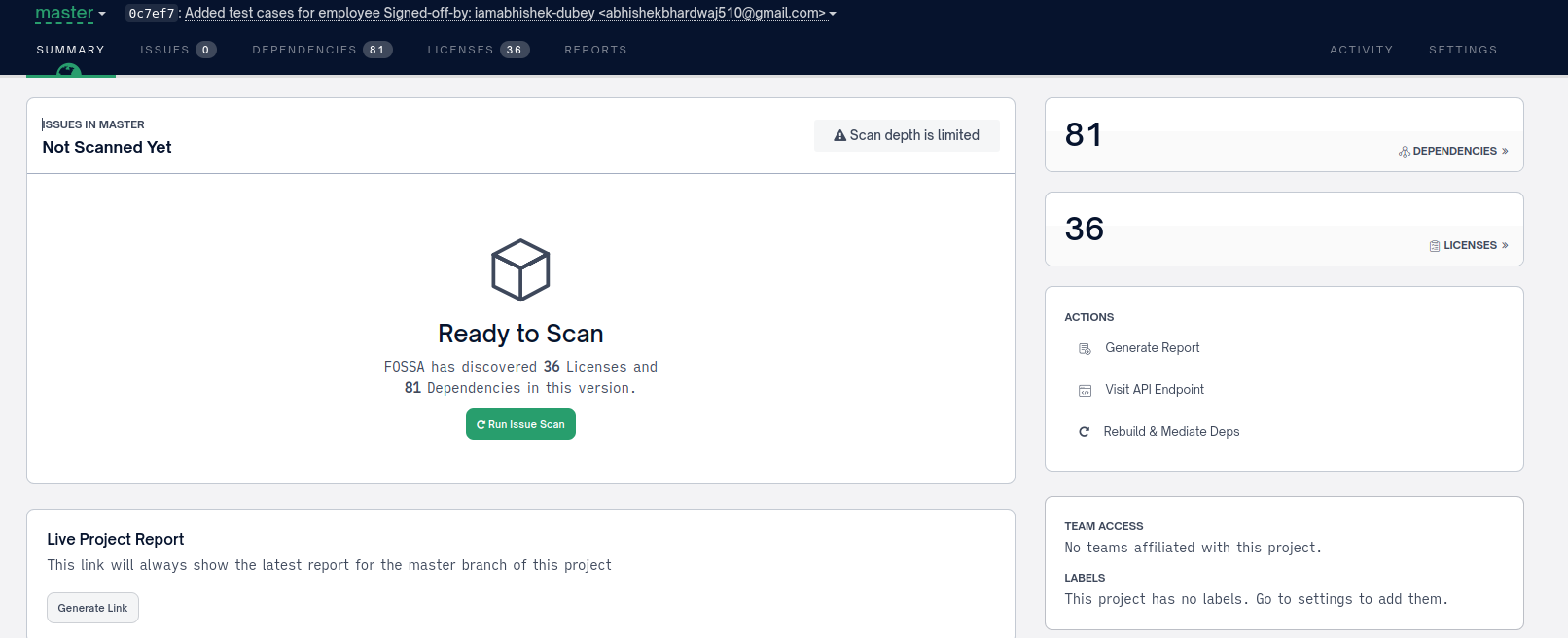Open the Reports tab

595,50
